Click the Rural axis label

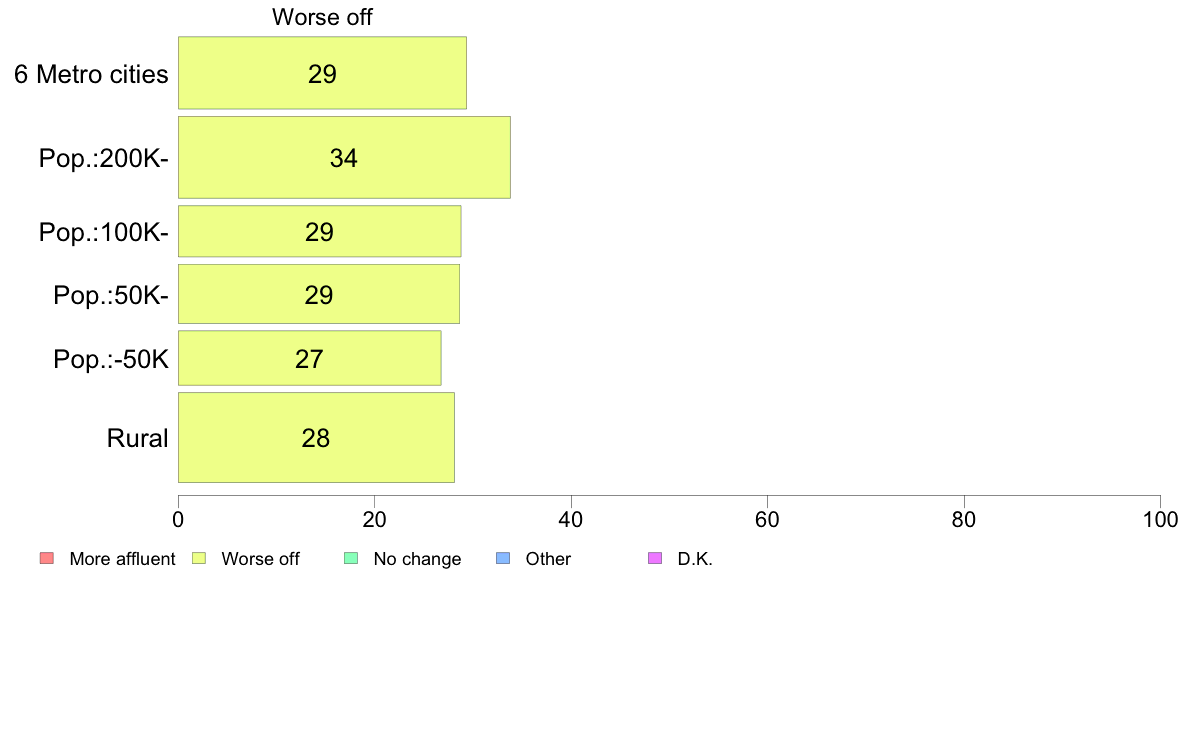(x=137, y=438)
